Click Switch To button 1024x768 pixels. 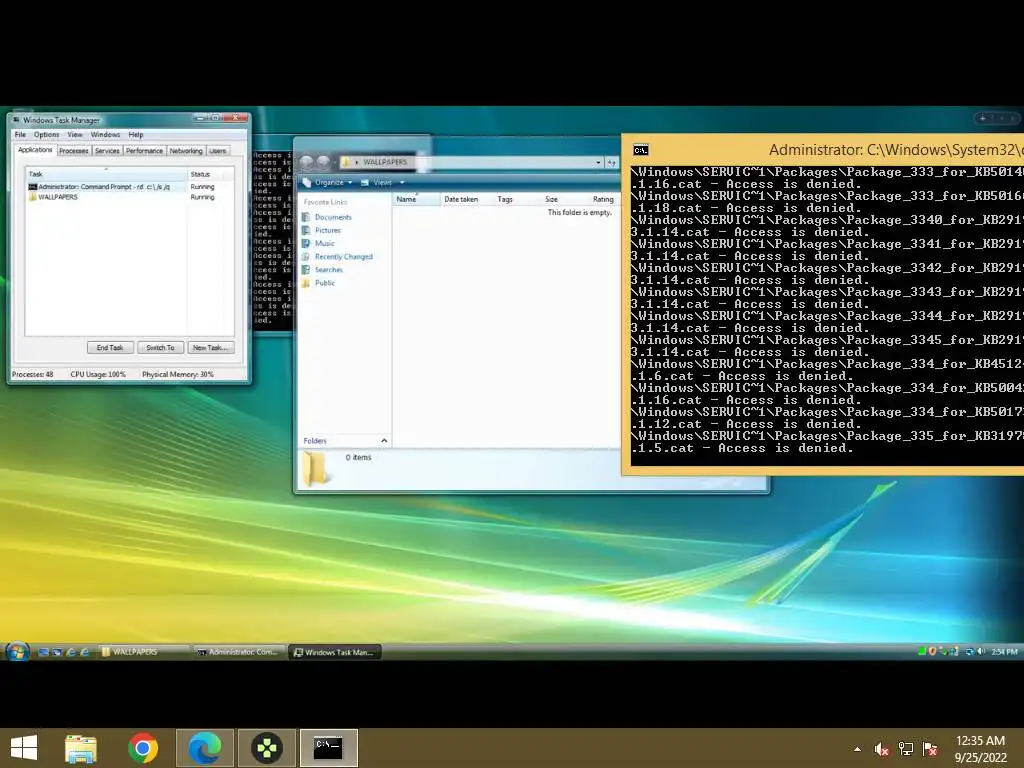coord(161,347)
